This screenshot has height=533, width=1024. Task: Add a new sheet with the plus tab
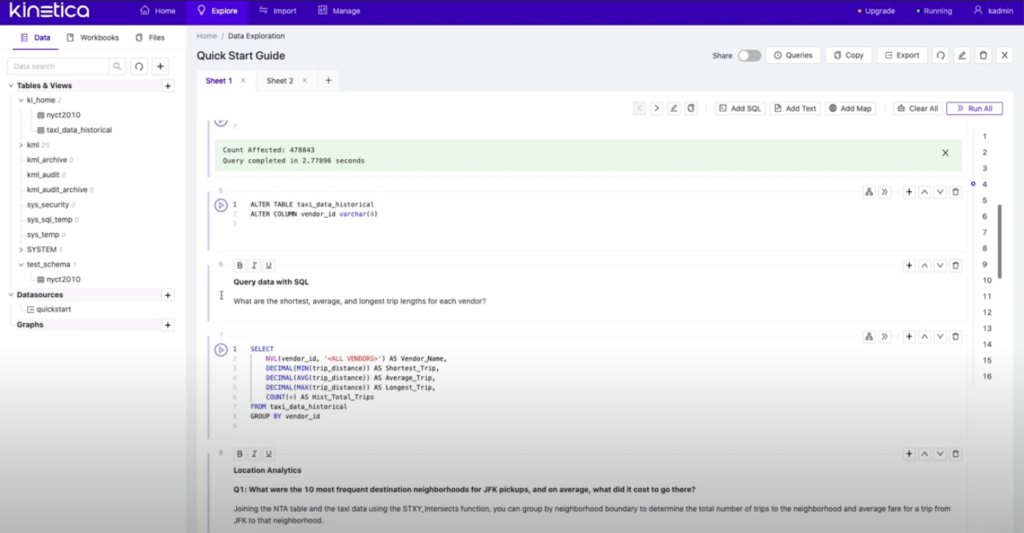coord(327,81)
